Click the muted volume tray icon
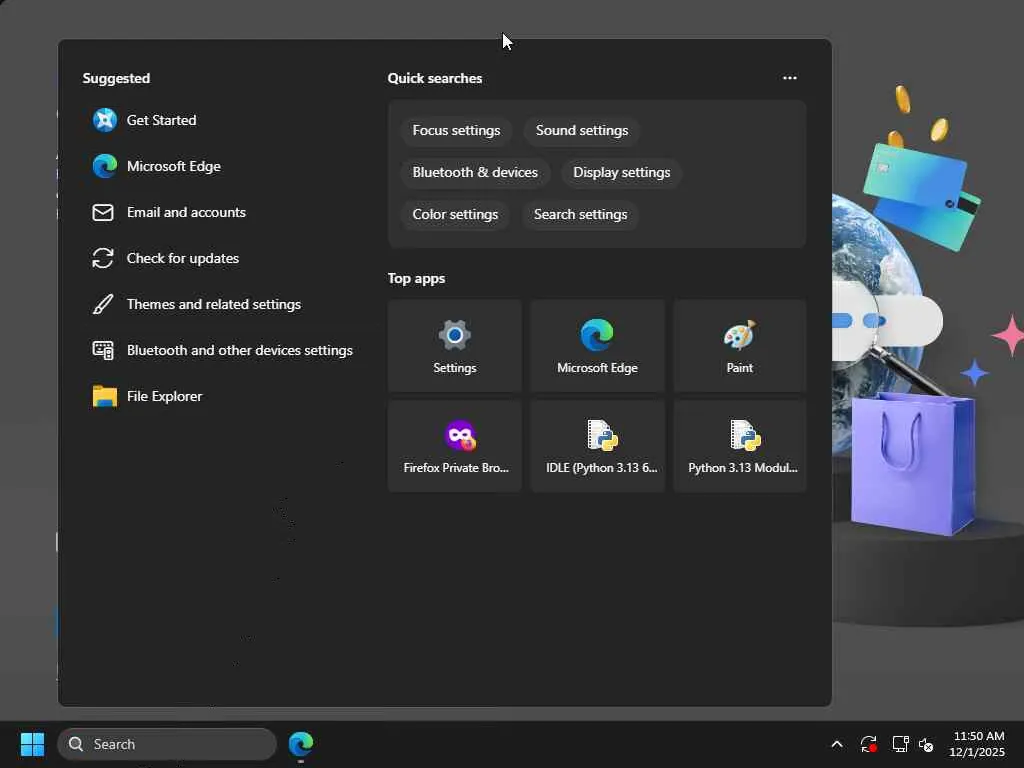Viewport: 1024px width, 768px height. 926,744
